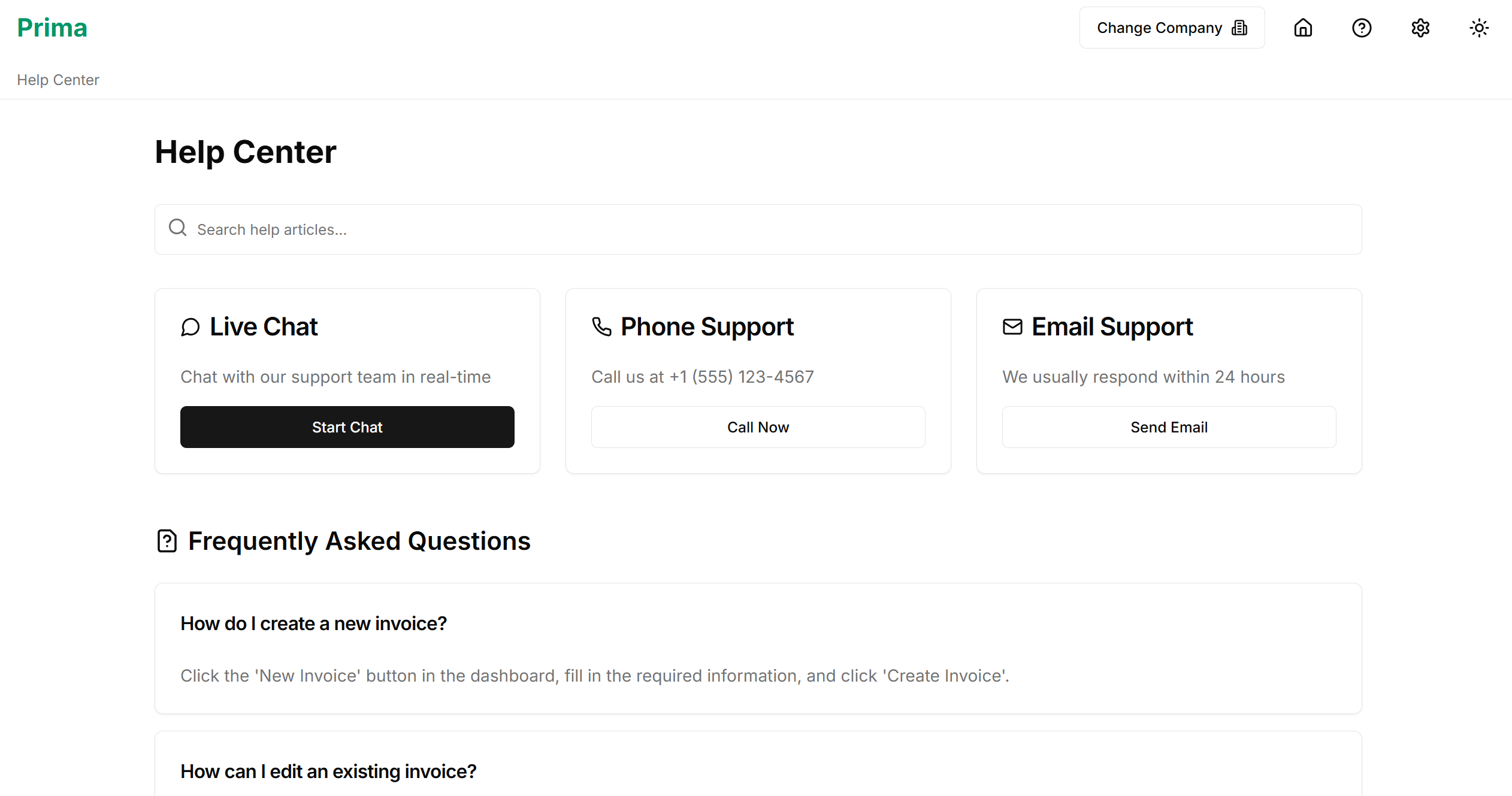Open the home icon in header
1512x796 pixels.
click(x=1303, y=28)
